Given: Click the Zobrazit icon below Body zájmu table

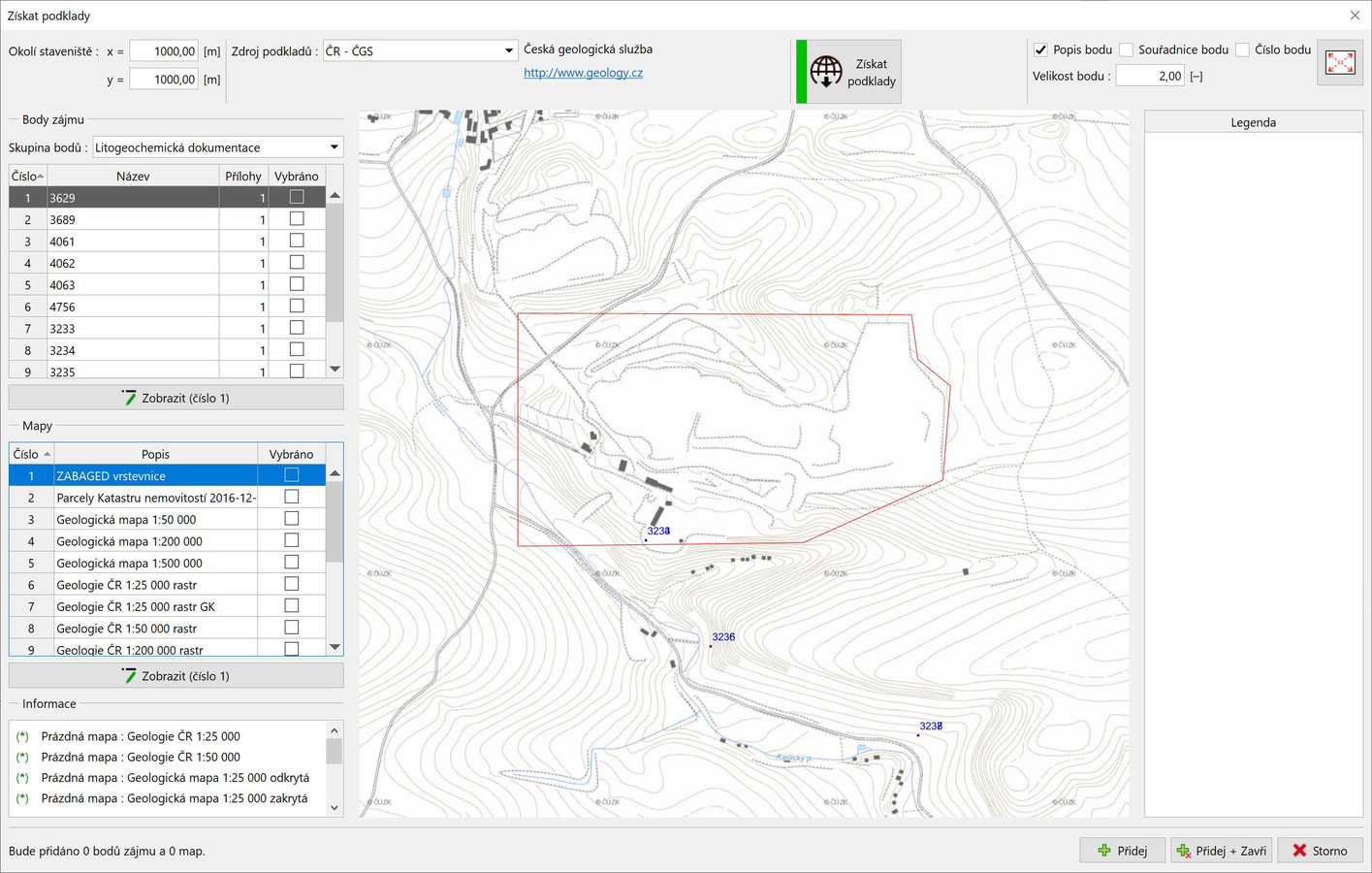Looking at the screenshot, I should (129, 398).
